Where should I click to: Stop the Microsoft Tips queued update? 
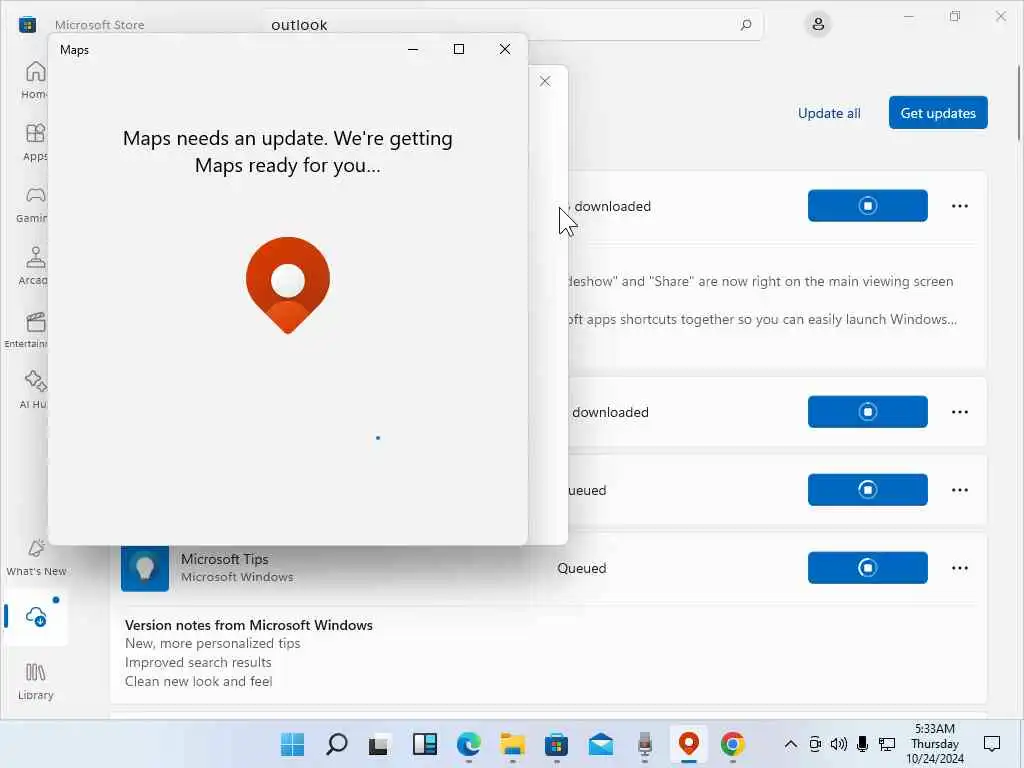[867, 568]
